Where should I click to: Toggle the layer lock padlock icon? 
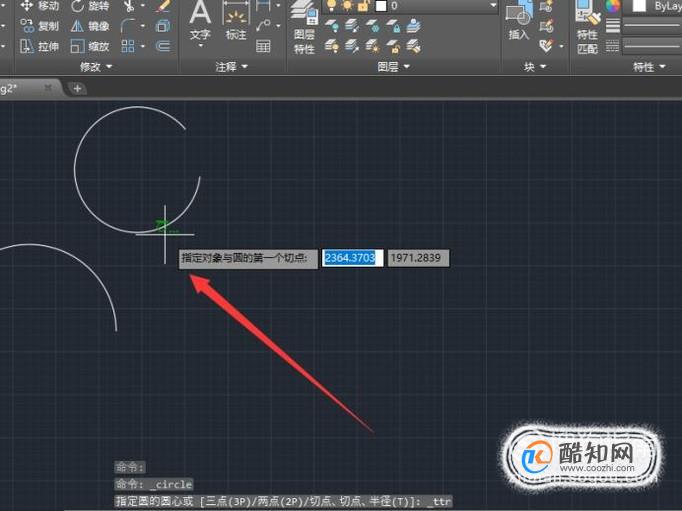[362, 6]
